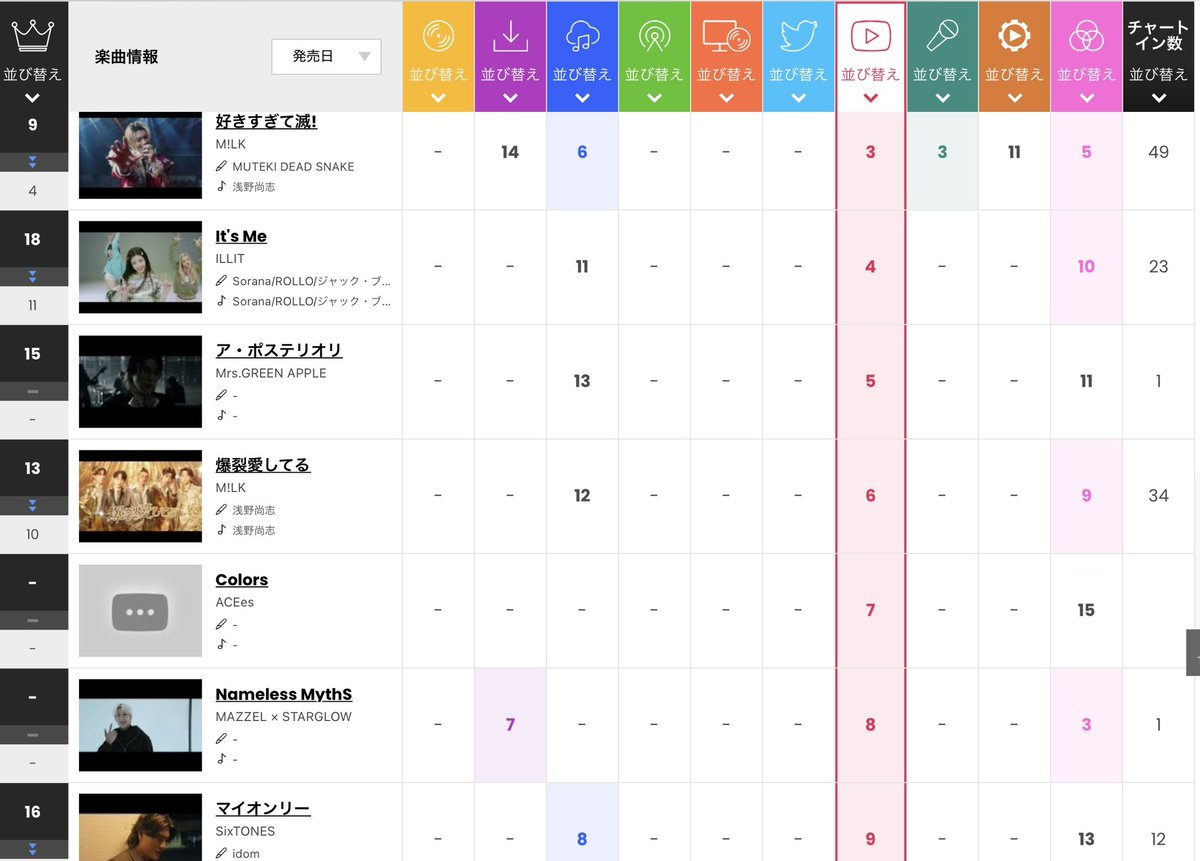Open the 発売日 dropdown
This screenshot has width=1200, height=861.
tap(326, 56)
